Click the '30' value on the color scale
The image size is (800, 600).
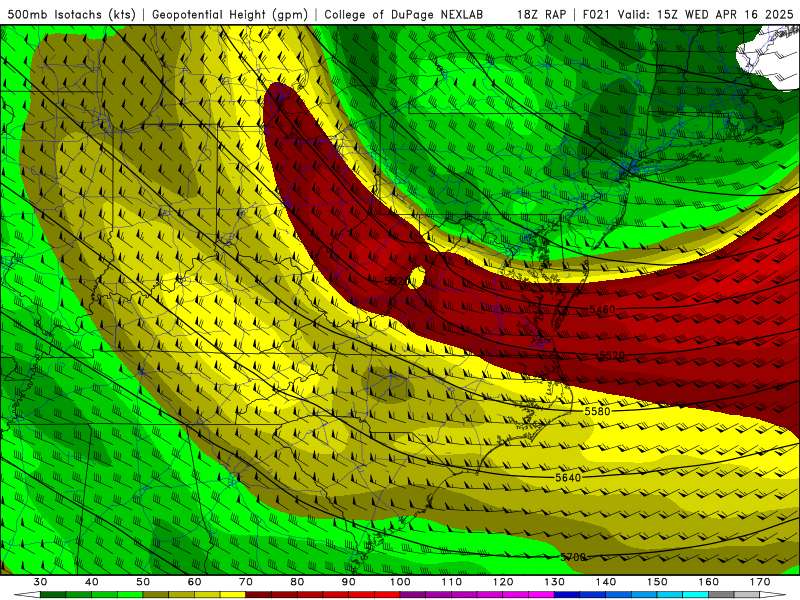pos(40,582)
